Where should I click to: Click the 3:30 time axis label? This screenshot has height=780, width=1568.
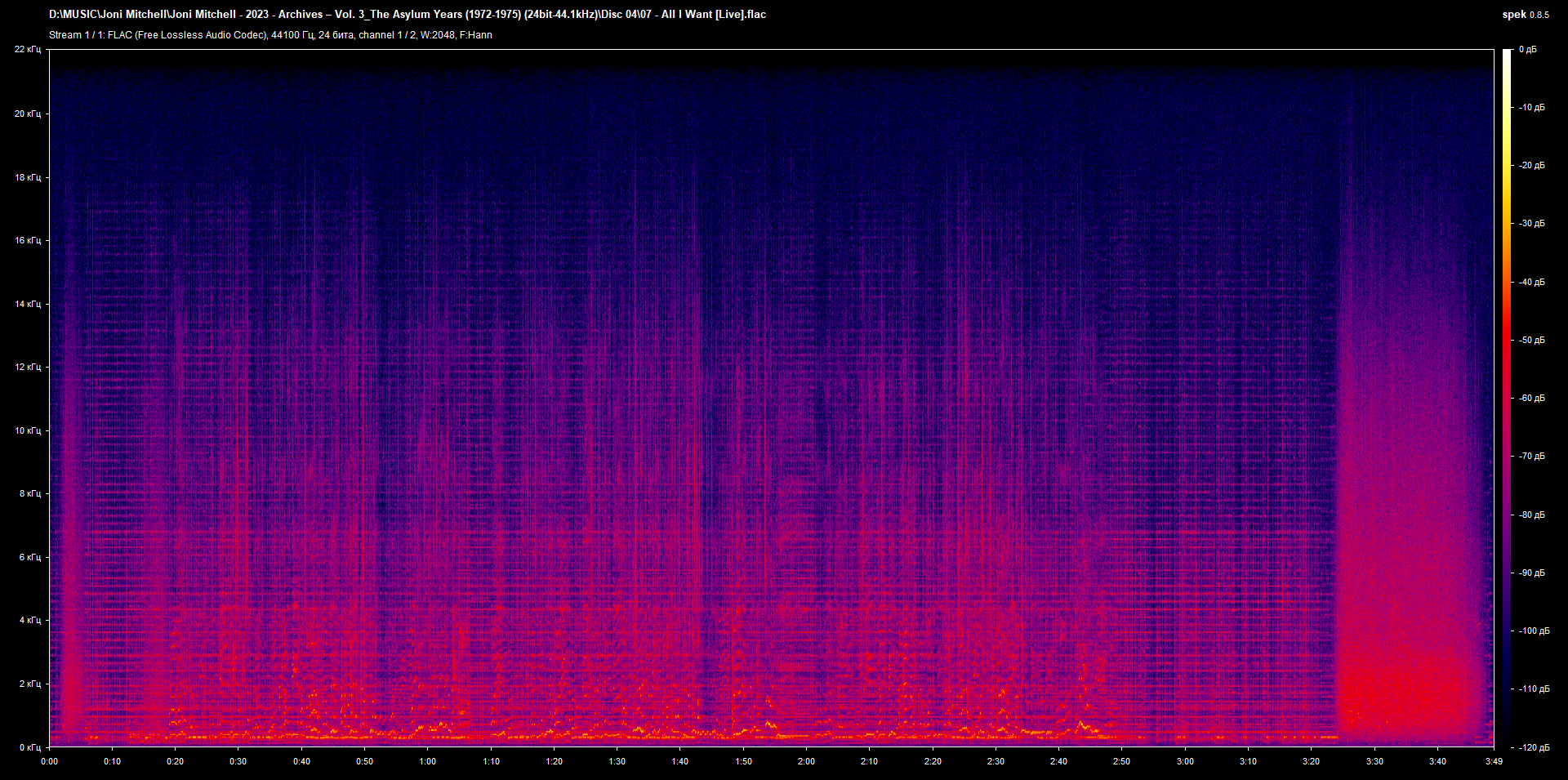tap(1374, 761)
